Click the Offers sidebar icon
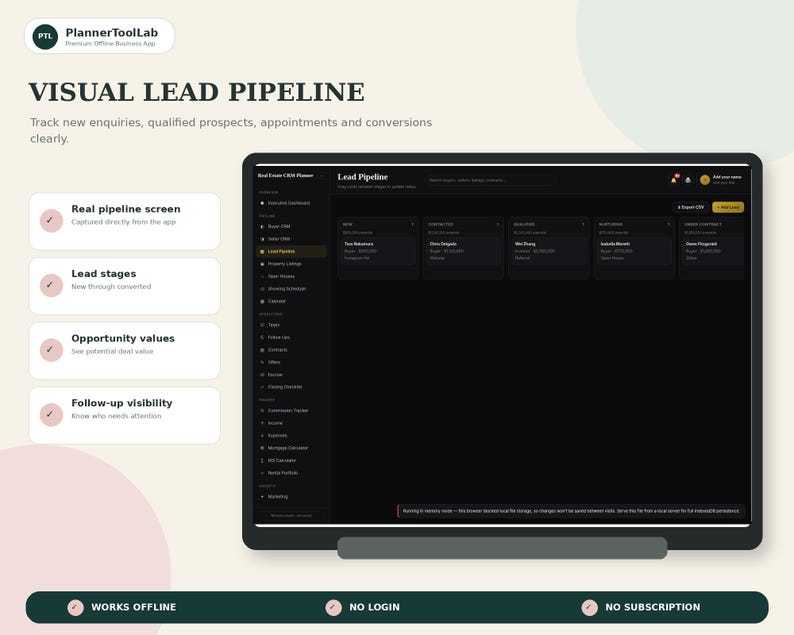This screenshot has height=635, width=794. pos(262,362)
